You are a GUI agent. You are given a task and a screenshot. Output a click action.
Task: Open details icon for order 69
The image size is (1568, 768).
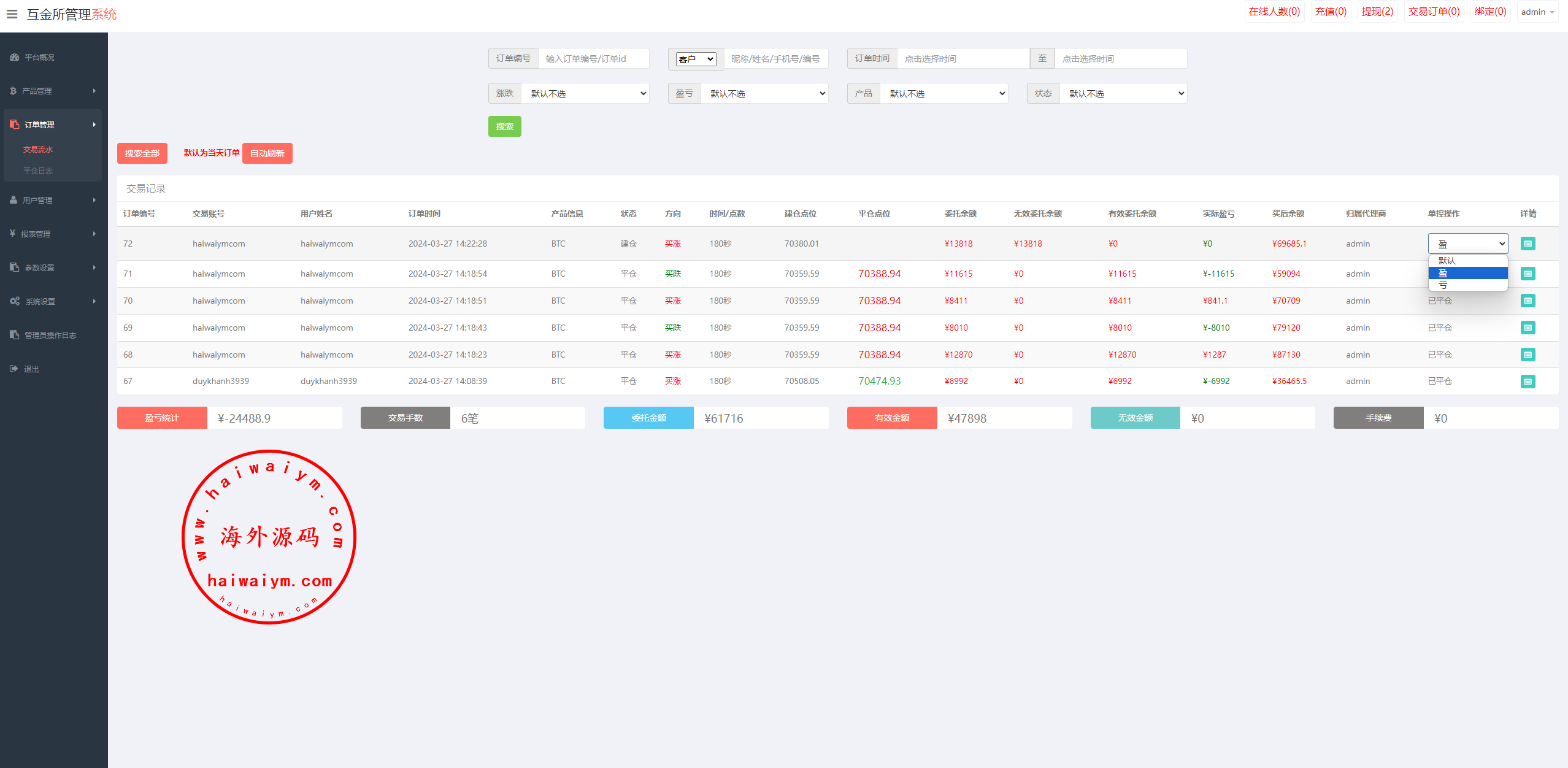pos(1528,328)
